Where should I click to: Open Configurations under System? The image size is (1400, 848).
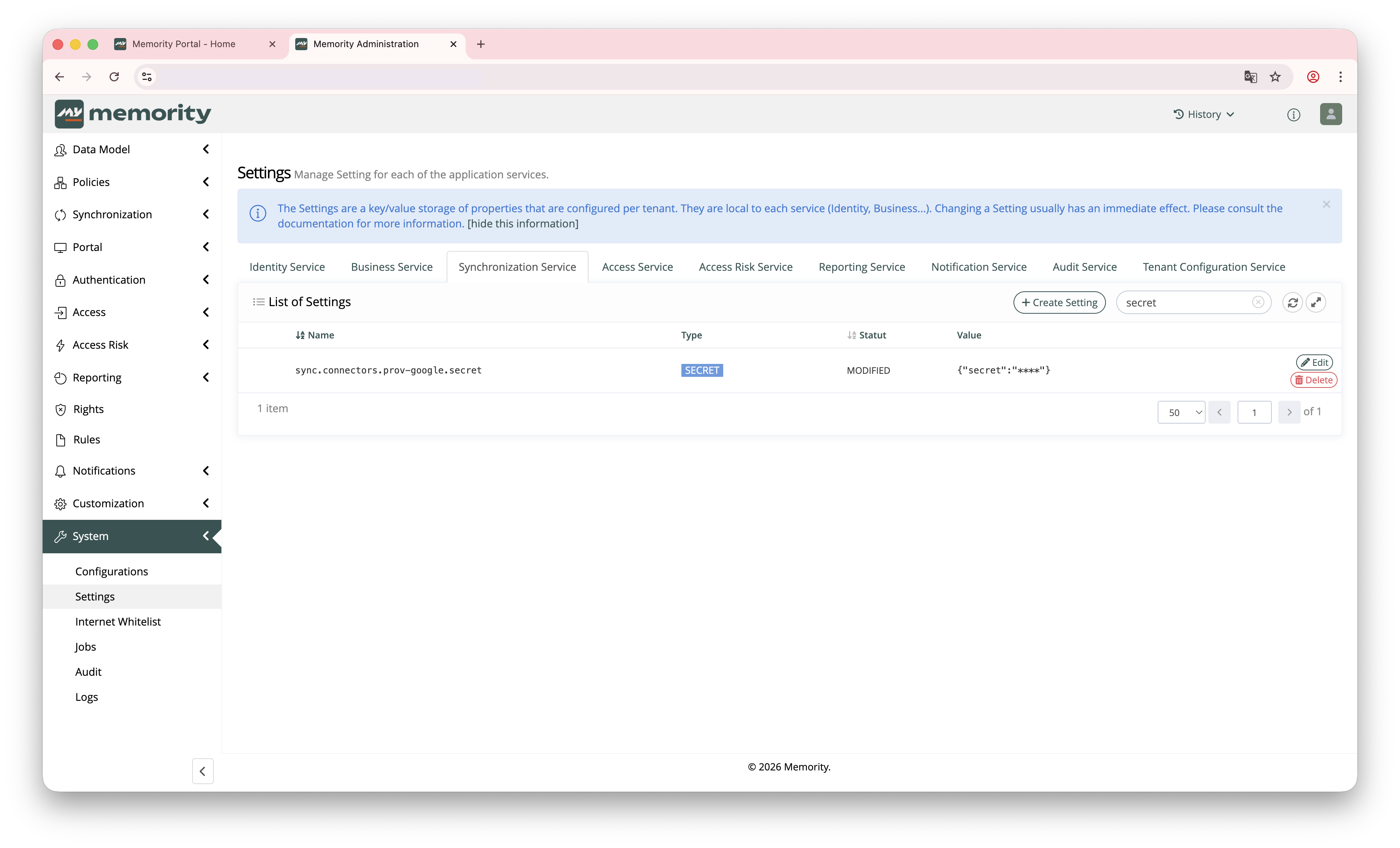[111, 572]
